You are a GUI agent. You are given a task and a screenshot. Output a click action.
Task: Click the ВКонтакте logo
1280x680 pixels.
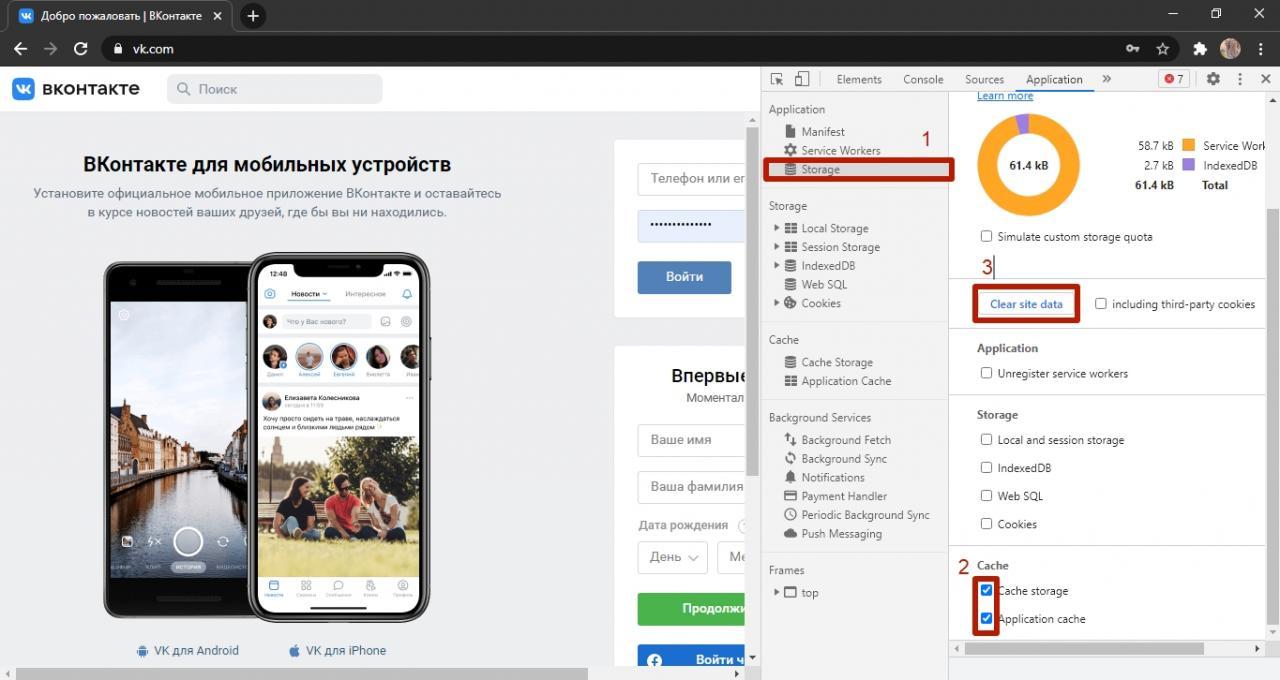[76, 89]
